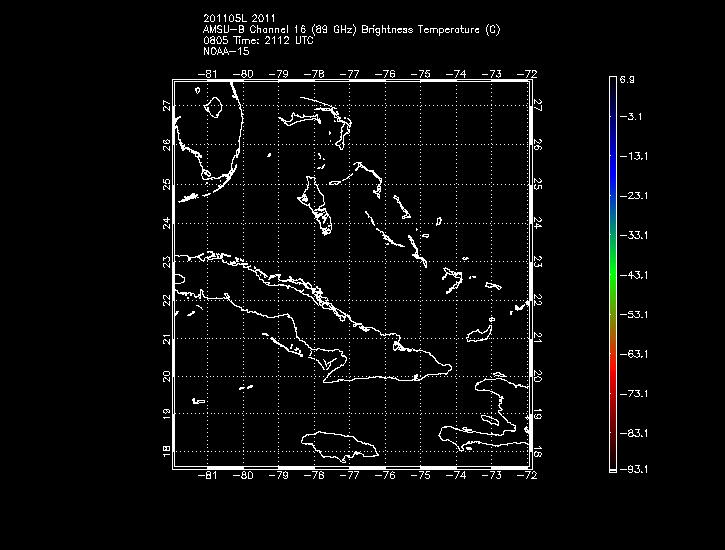Select the "-63.1" color bar label
Viewport: 725px width, 550px height.
(x=634, y=354)
